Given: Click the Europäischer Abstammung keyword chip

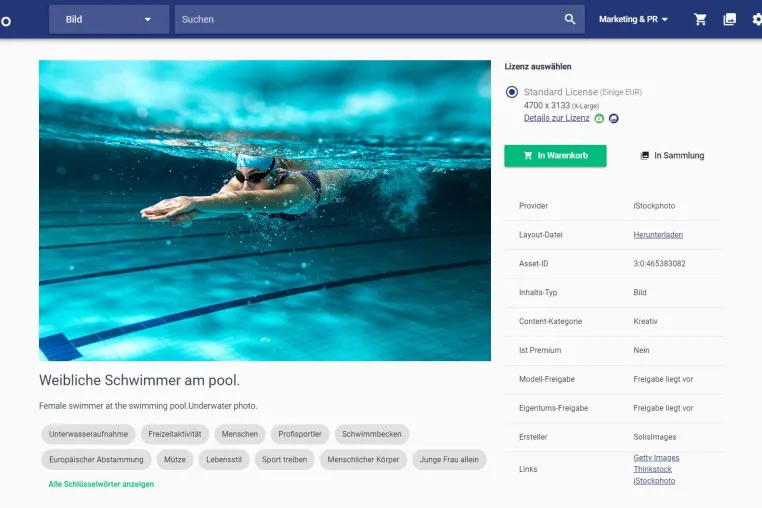Looking at the screenshot, I should coord(96,459).
